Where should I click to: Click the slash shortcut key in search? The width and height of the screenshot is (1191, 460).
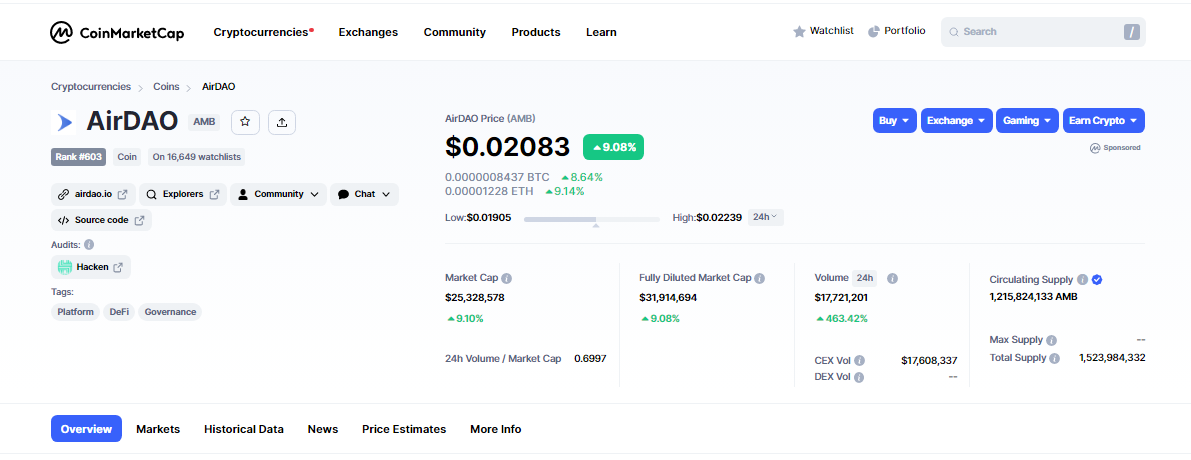tap(1132, 32)
